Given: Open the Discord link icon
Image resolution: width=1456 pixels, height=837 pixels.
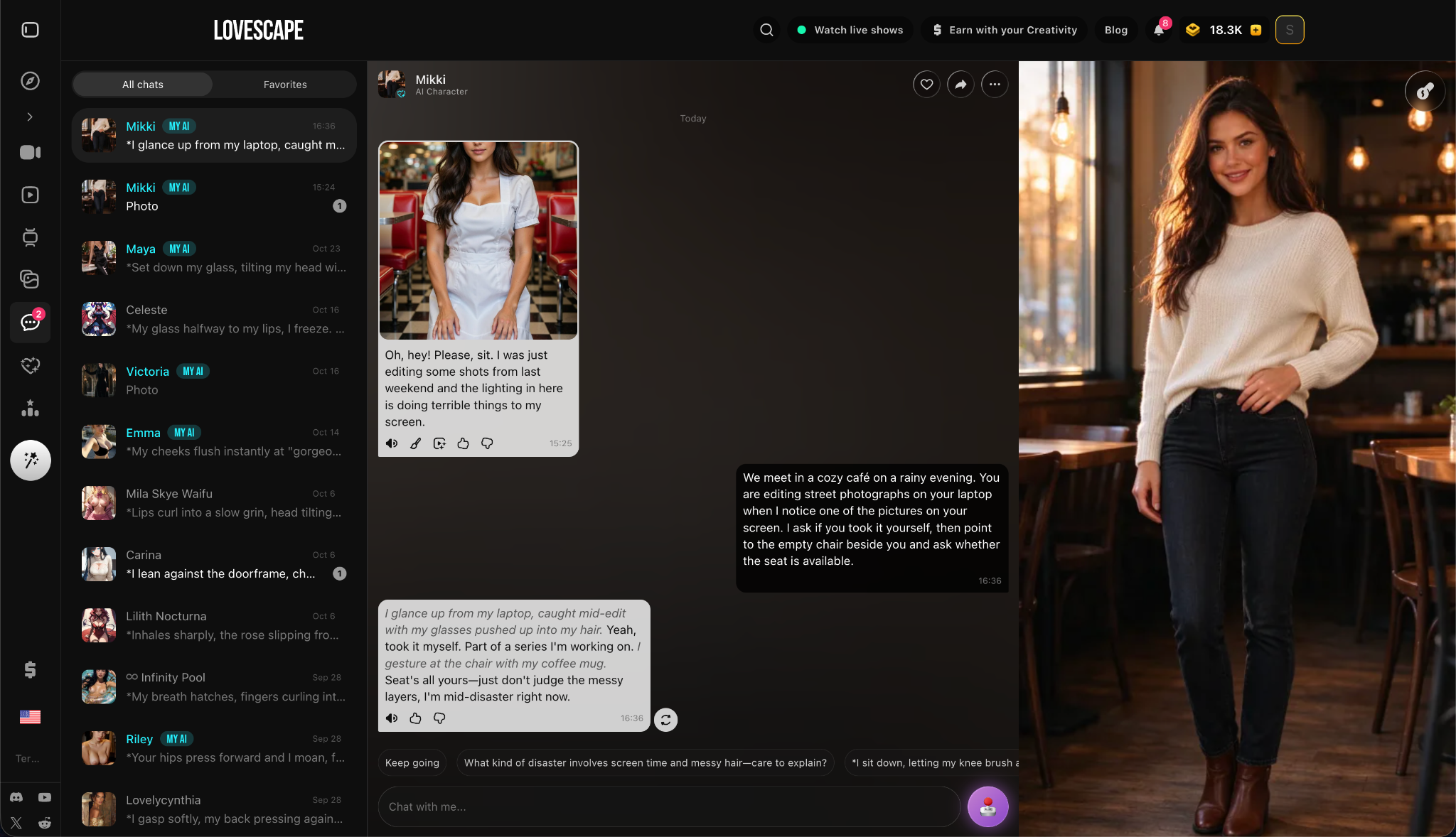Looking at the screenshot, I should 16,797.
